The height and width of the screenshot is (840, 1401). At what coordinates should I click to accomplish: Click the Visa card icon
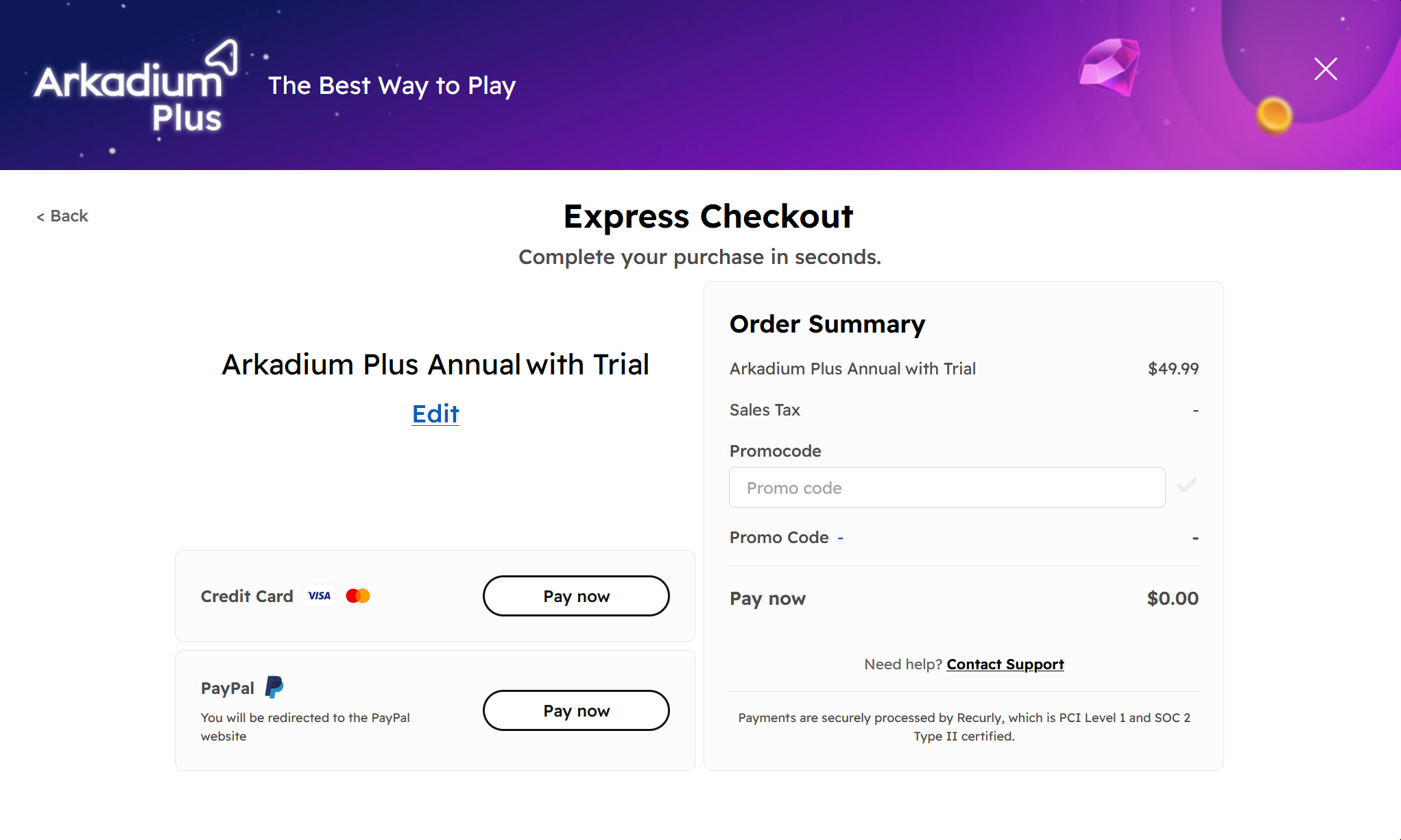pyautogui.click(x=320, y=596)
